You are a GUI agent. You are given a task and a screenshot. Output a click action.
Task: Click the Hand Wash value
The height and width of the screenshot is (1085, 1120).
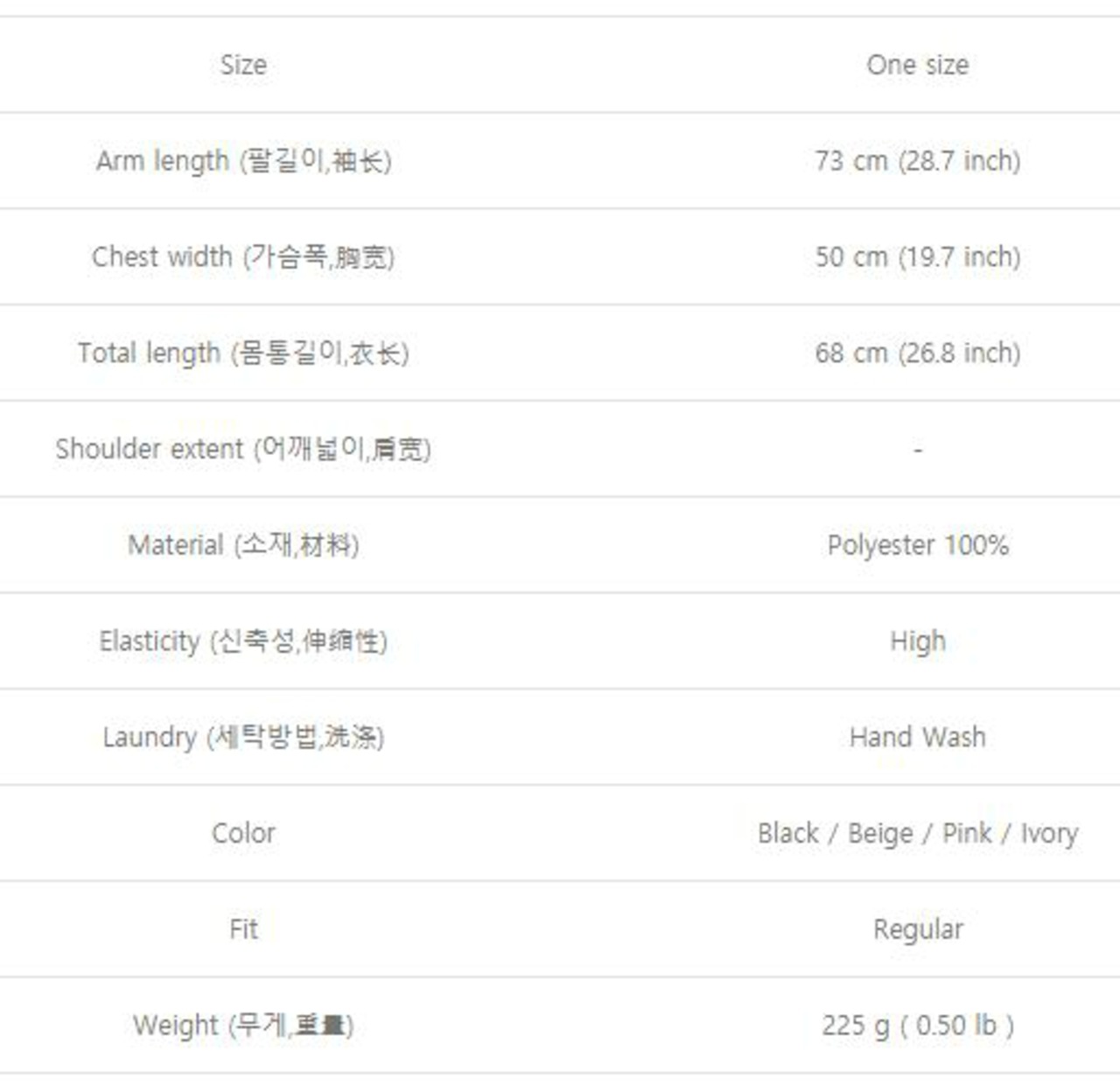click(917, 738)
